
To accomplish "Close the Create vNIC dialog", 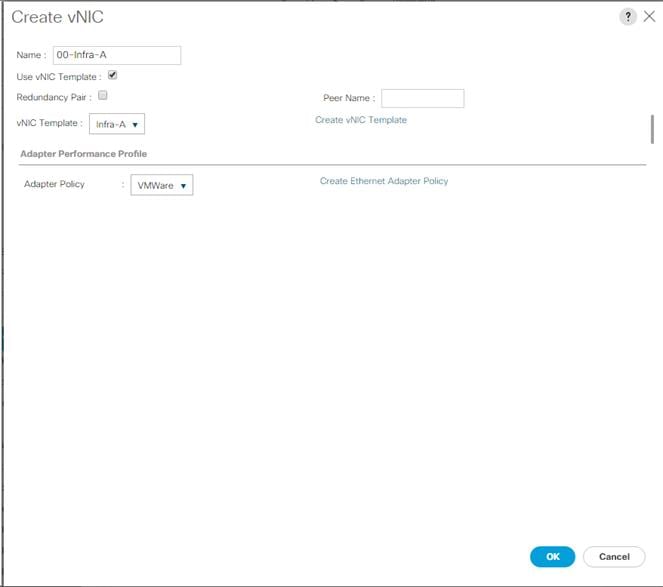I will pyautogui.click(x=649, y=16).
